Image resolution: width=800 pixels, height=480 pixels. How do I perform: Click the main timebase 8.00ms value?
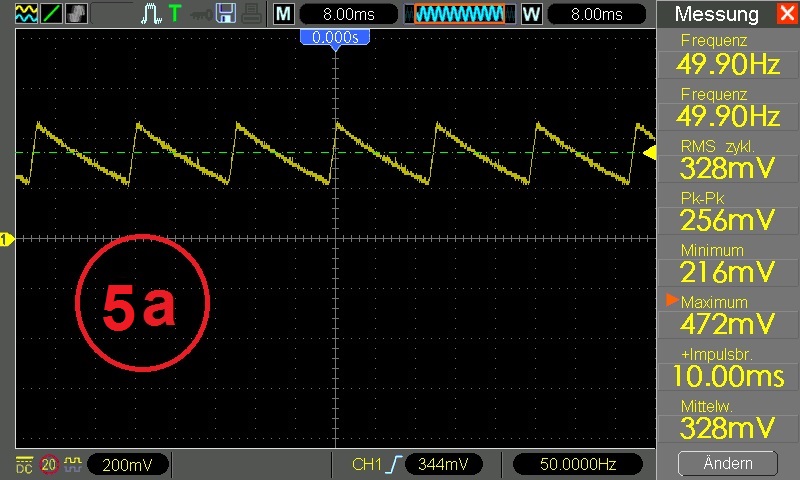(x=348, y=14)
